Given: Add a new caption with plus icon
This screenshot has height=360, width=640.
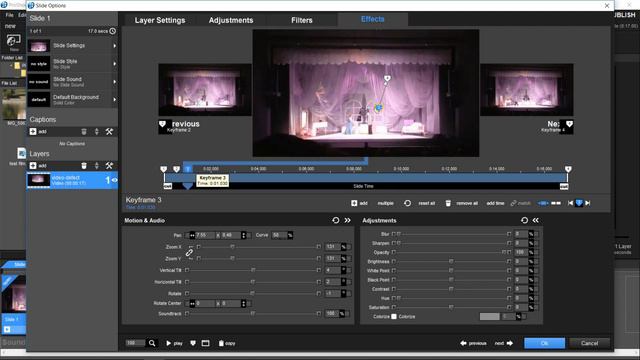Looking at the screenshot, I should tap(33, 131).
